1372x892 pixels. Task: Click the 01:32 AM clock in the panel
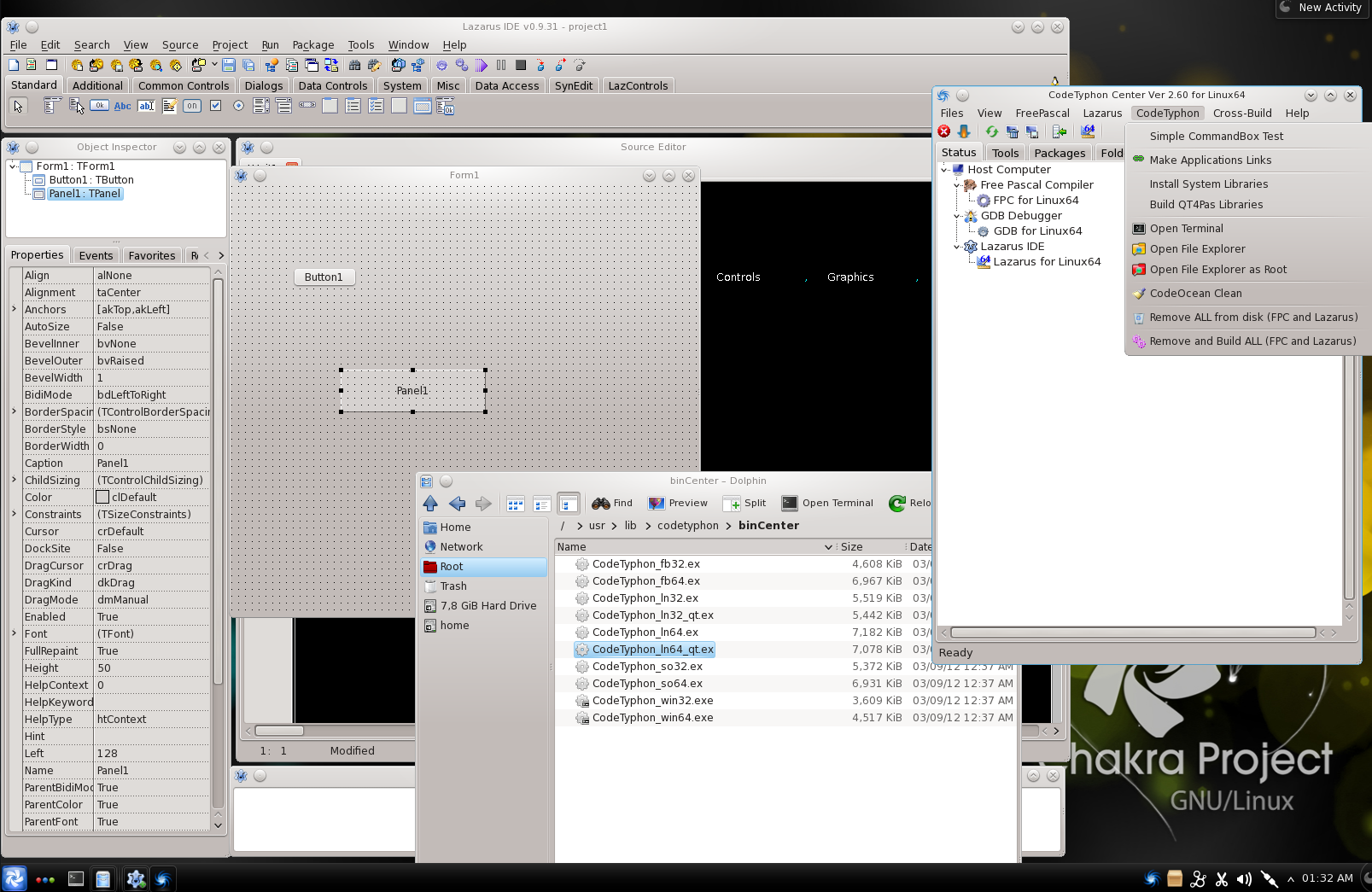(x=1327, y=878)
